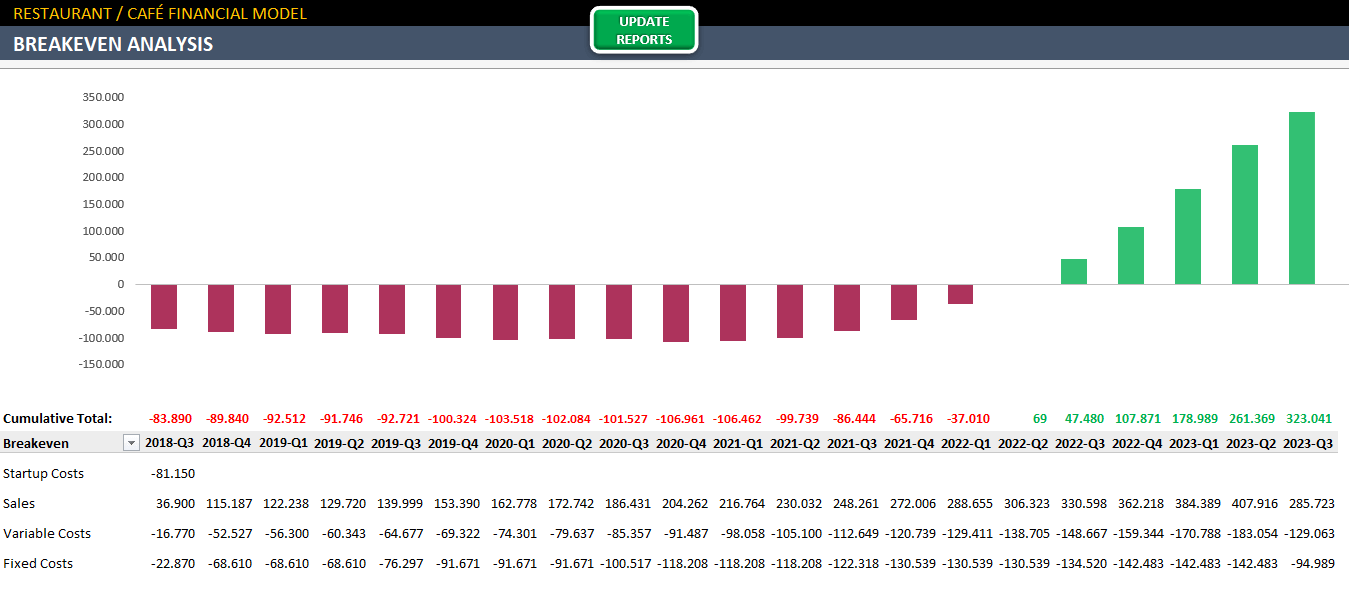
Task: Select the Variable Costs row label
Action: [47, 533]
